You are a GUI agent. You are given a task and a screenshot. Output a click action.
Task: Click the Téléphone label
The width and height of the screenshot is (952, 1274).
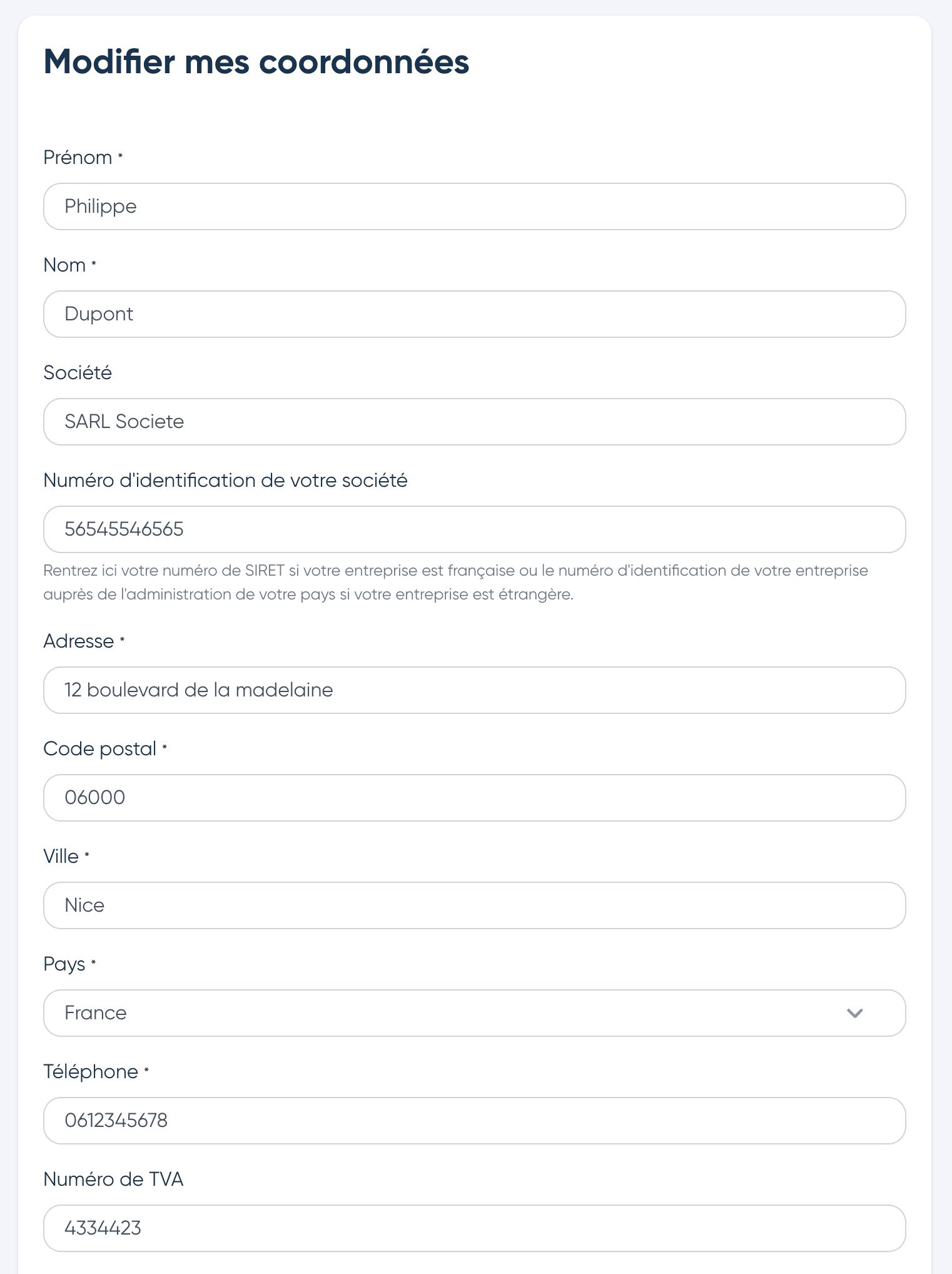pos(91,1071)
